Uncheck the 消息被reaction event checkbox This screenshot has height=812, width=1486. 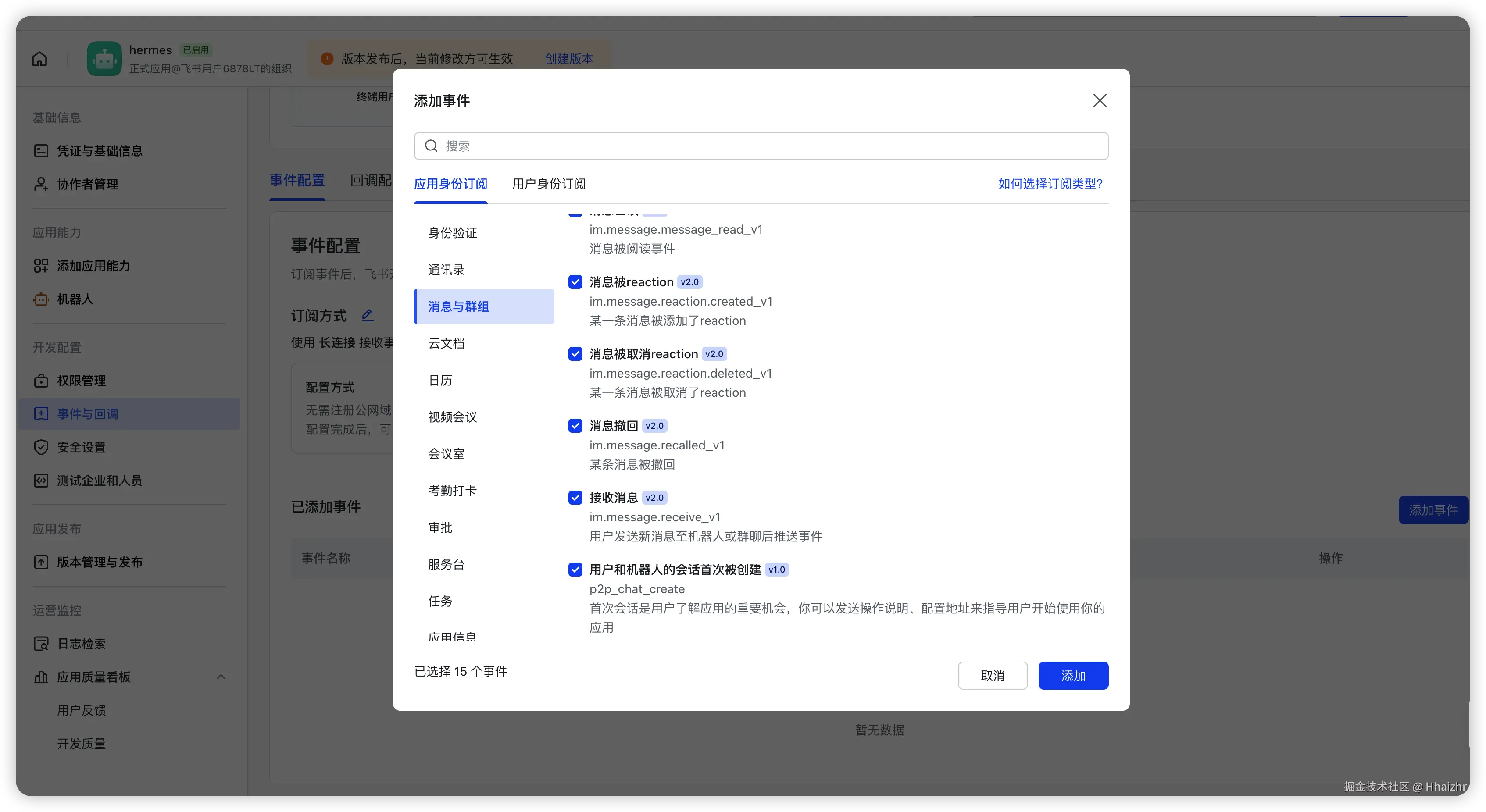point(575,281)
